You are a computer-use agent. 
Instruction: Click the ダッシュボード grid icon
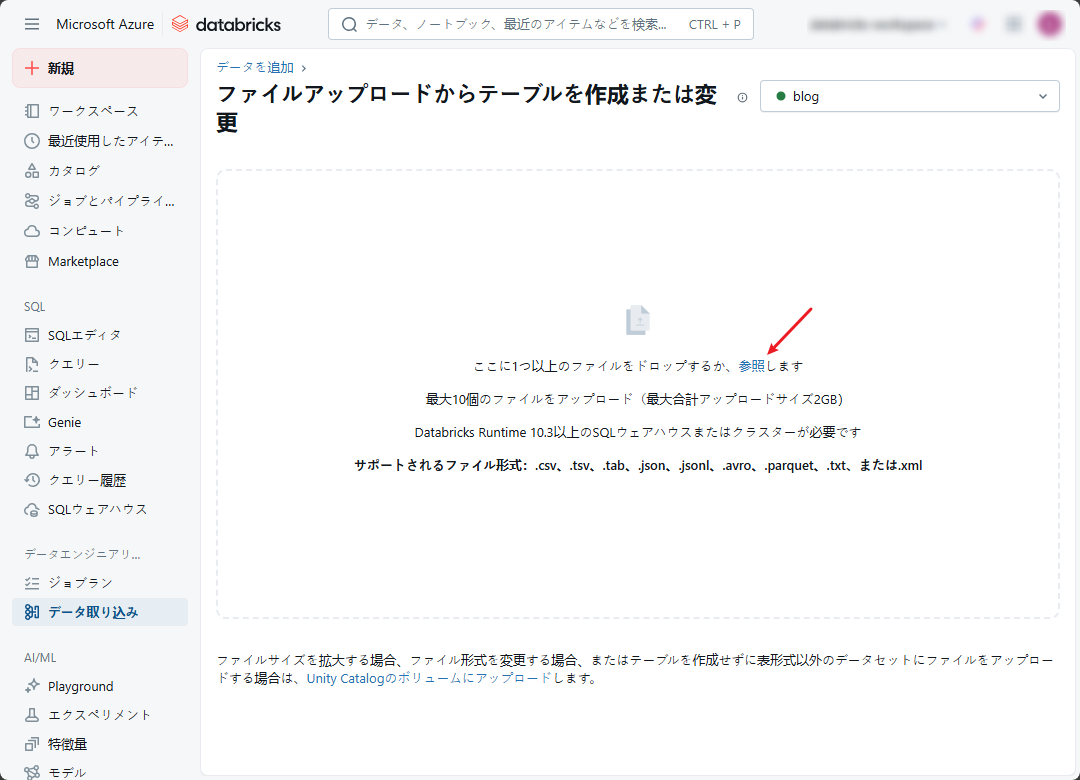32,393
